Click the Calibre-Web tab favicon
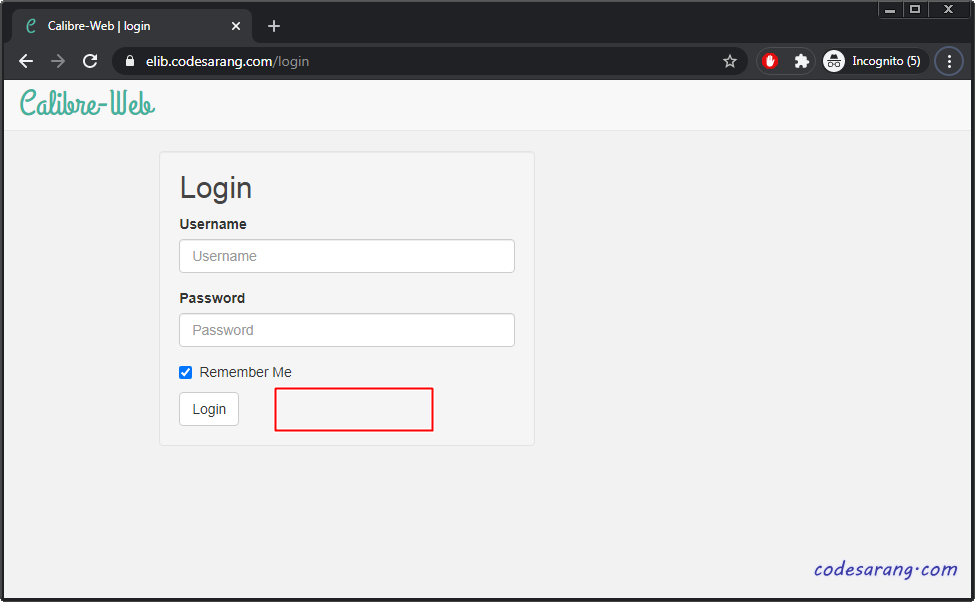 [30, 26]
